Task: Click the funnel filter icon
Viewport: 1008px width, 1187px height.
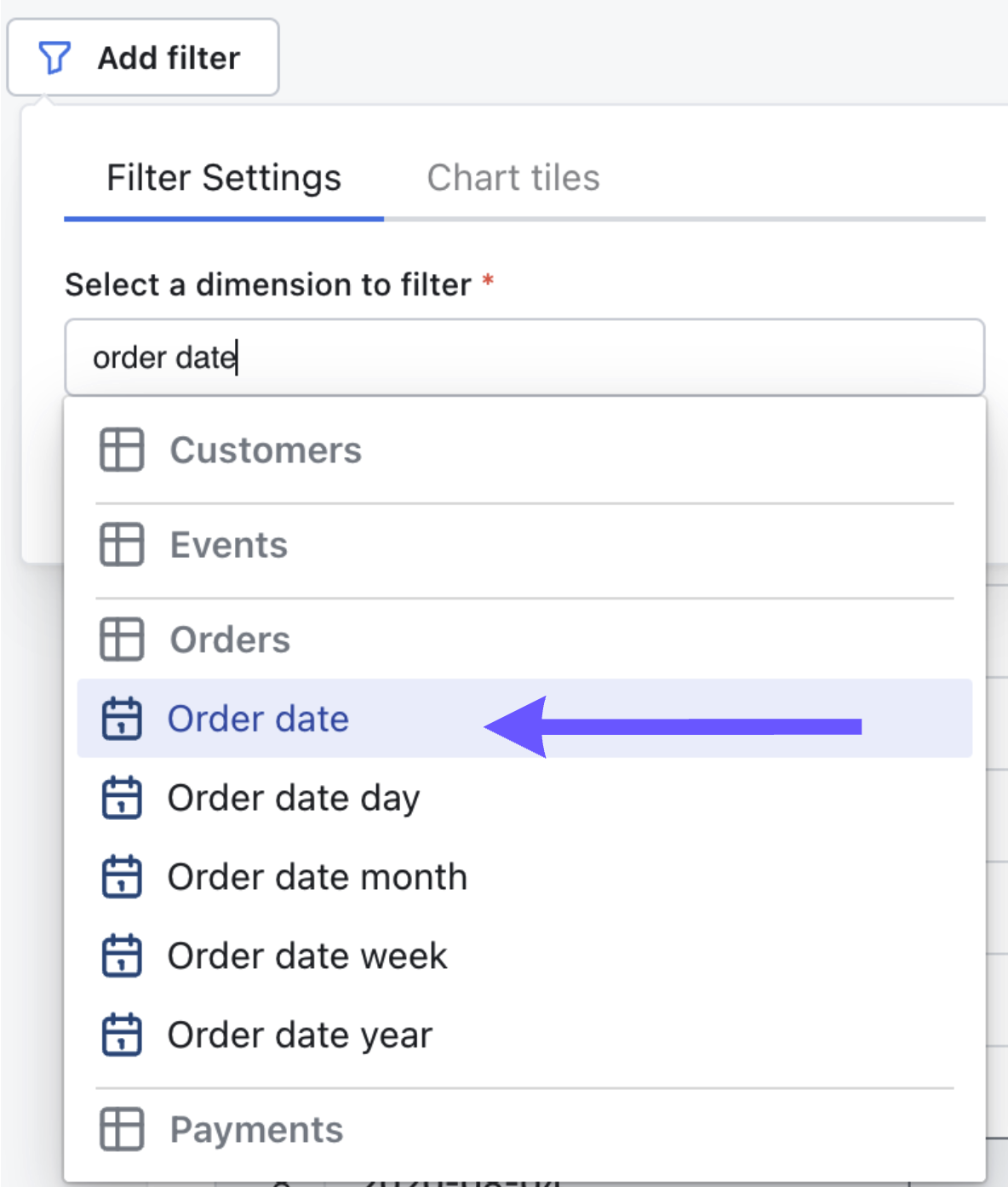Action: (x=54, y=58)
